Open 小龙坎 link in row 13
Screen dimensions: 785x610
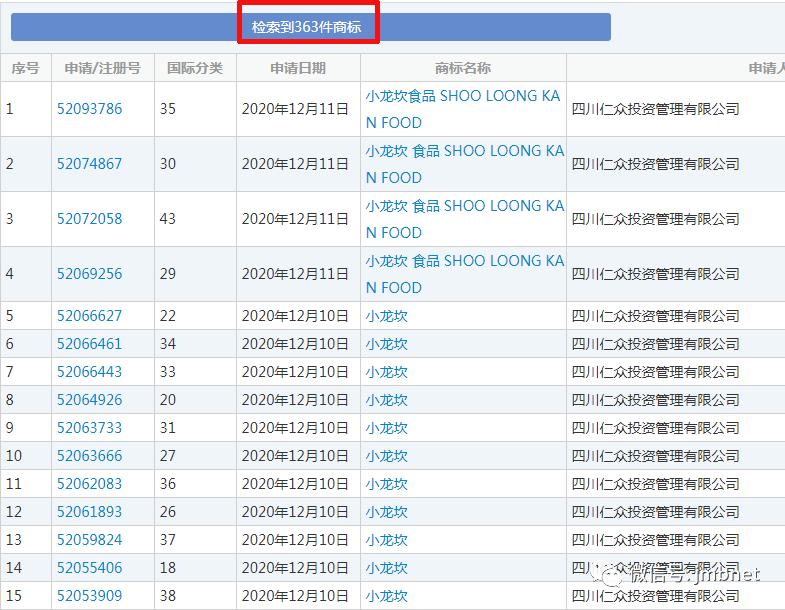(x=386, y=541)
